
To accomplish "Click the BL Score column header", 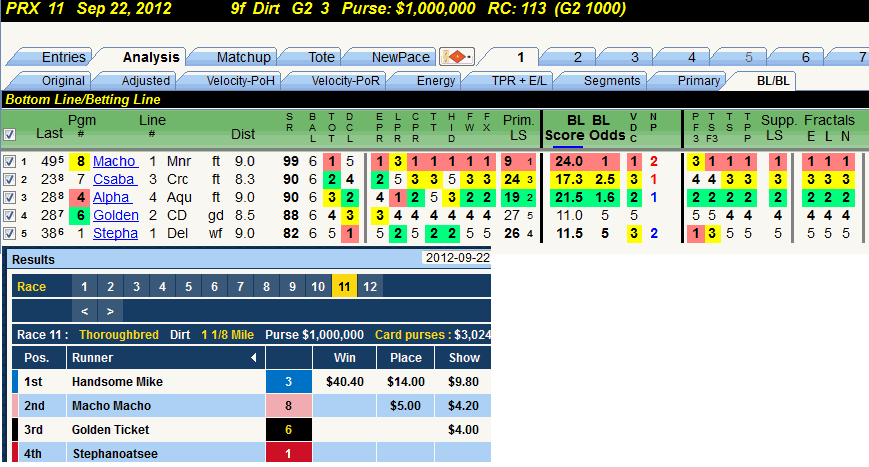I will pyautogui.click(x=564, y=128).
